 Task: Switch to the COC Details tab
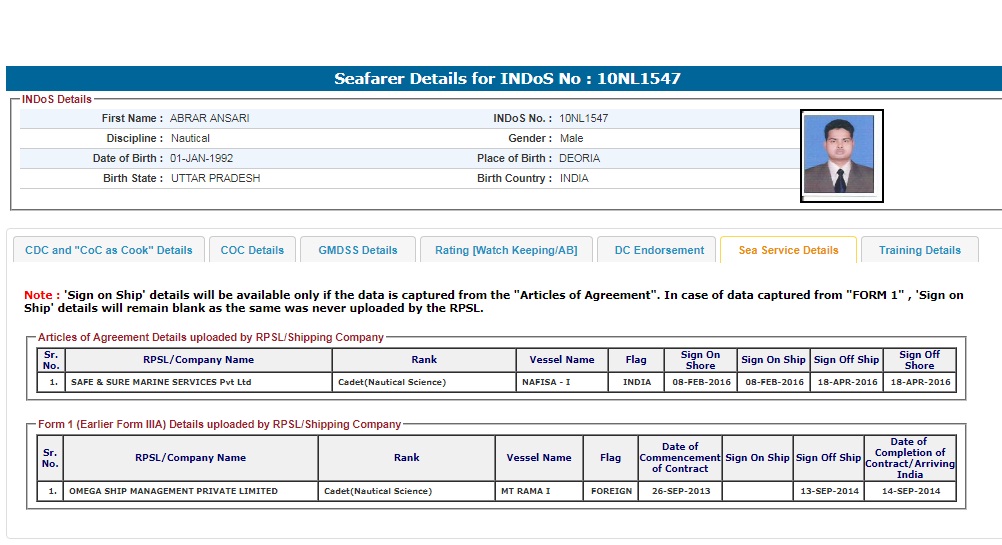(252, 250)
